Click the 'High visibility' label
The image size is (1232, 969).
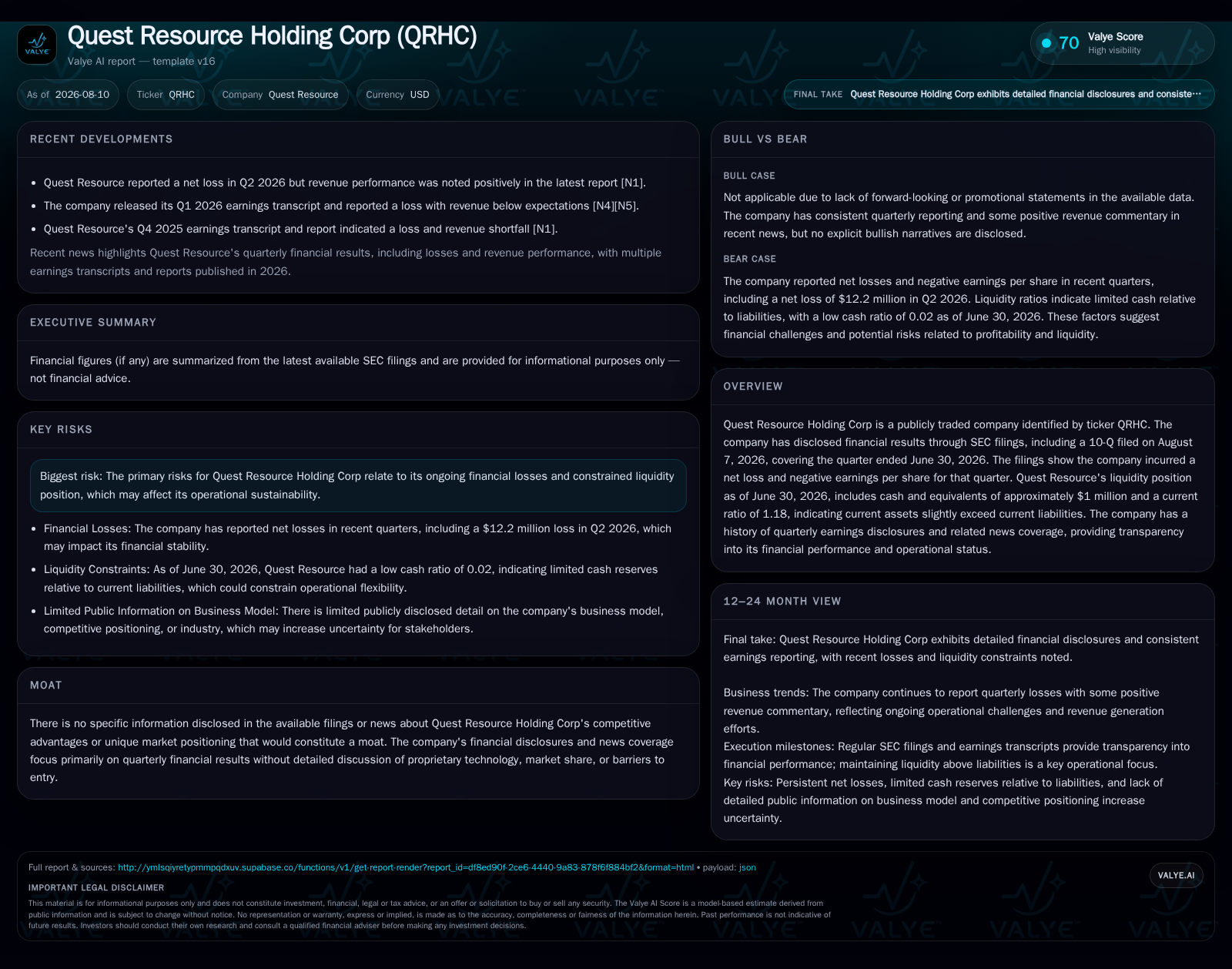(x=1114, y=51)
